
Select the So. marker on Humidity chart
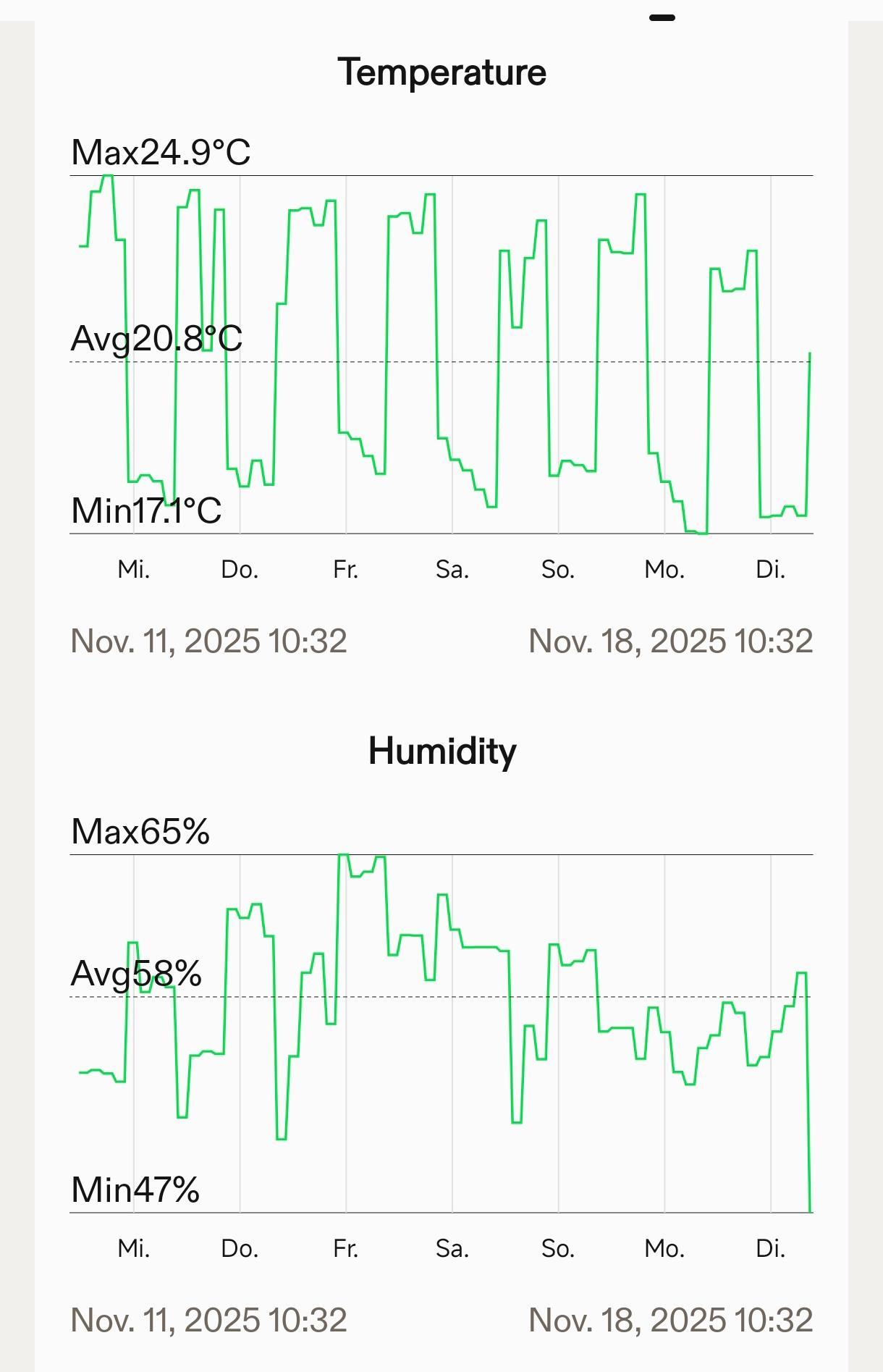coord(558,1248)
